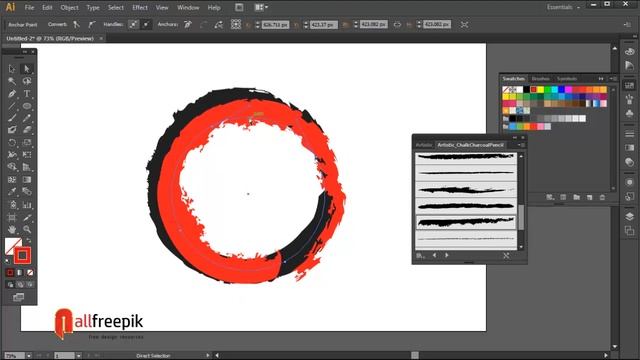Open the zoom level dropdown in status bar
This screenshot has width=640, height=360.
point(29,356)
